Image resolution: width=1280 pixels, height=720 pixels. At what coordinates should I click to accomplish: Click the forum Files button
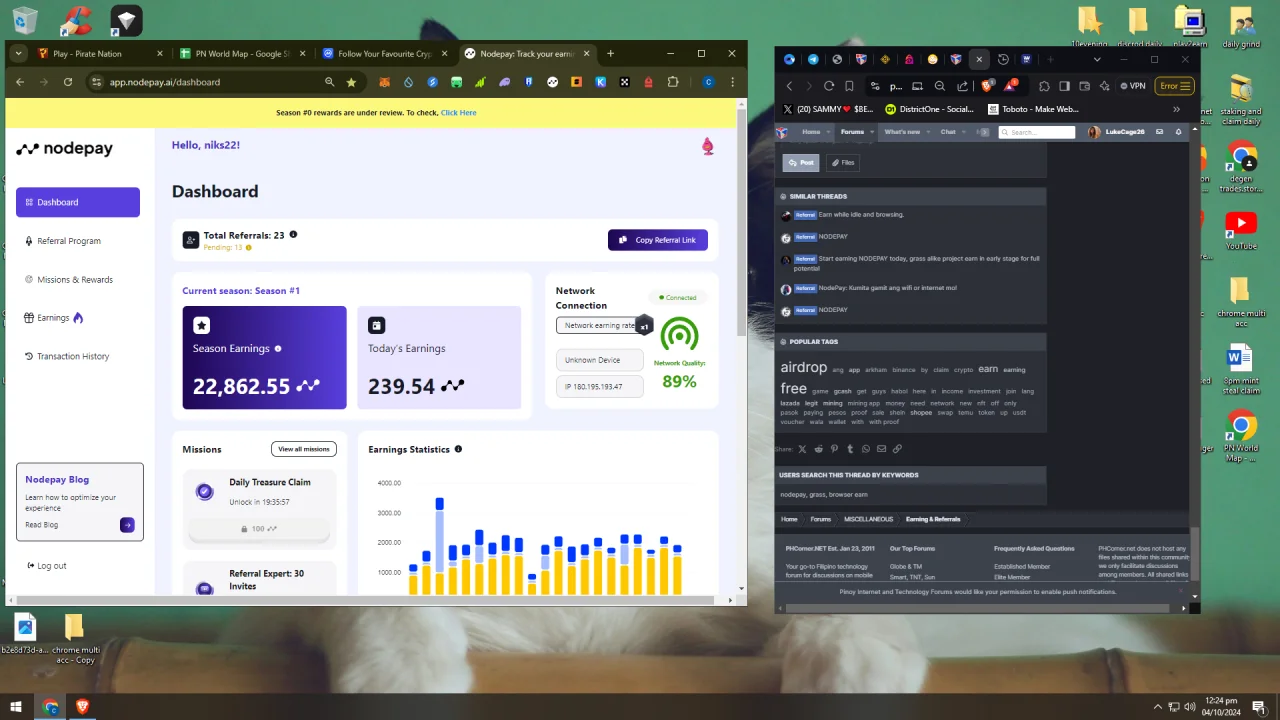click(843, 162)
